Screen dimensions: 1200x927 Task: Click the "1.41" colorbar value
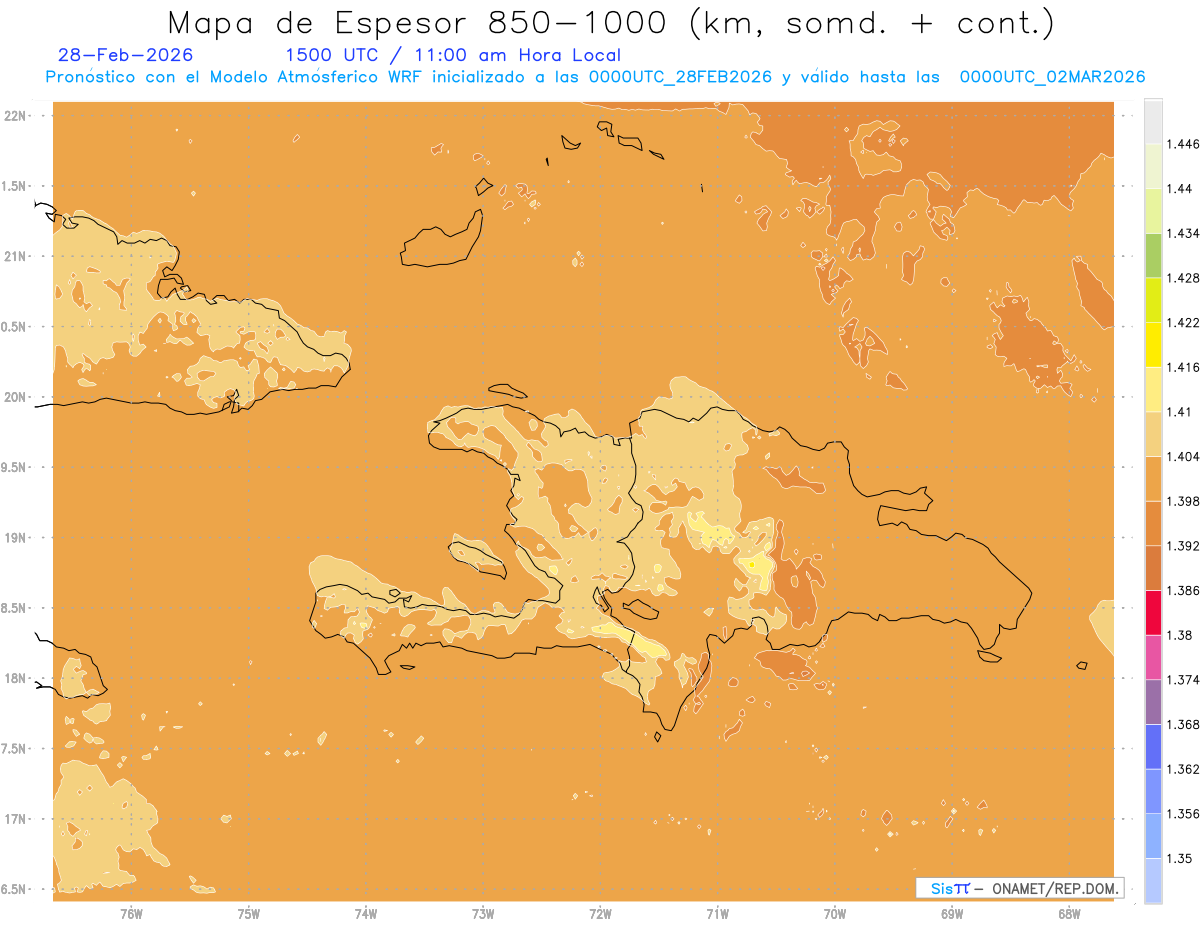(x=1179, y=412)
